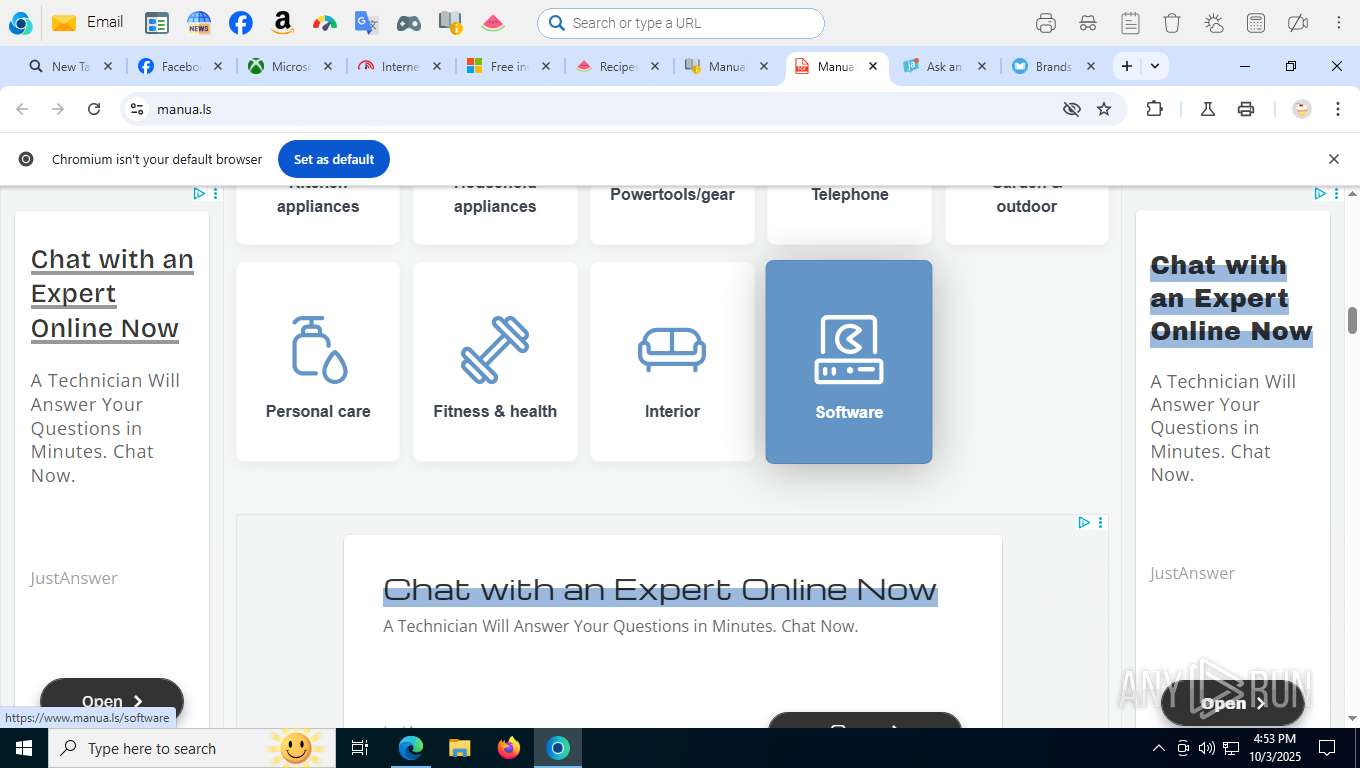The height and width of the screenshot is (768, 1360).
Task: Click the news feed layout icon
Action: point(157,23)
